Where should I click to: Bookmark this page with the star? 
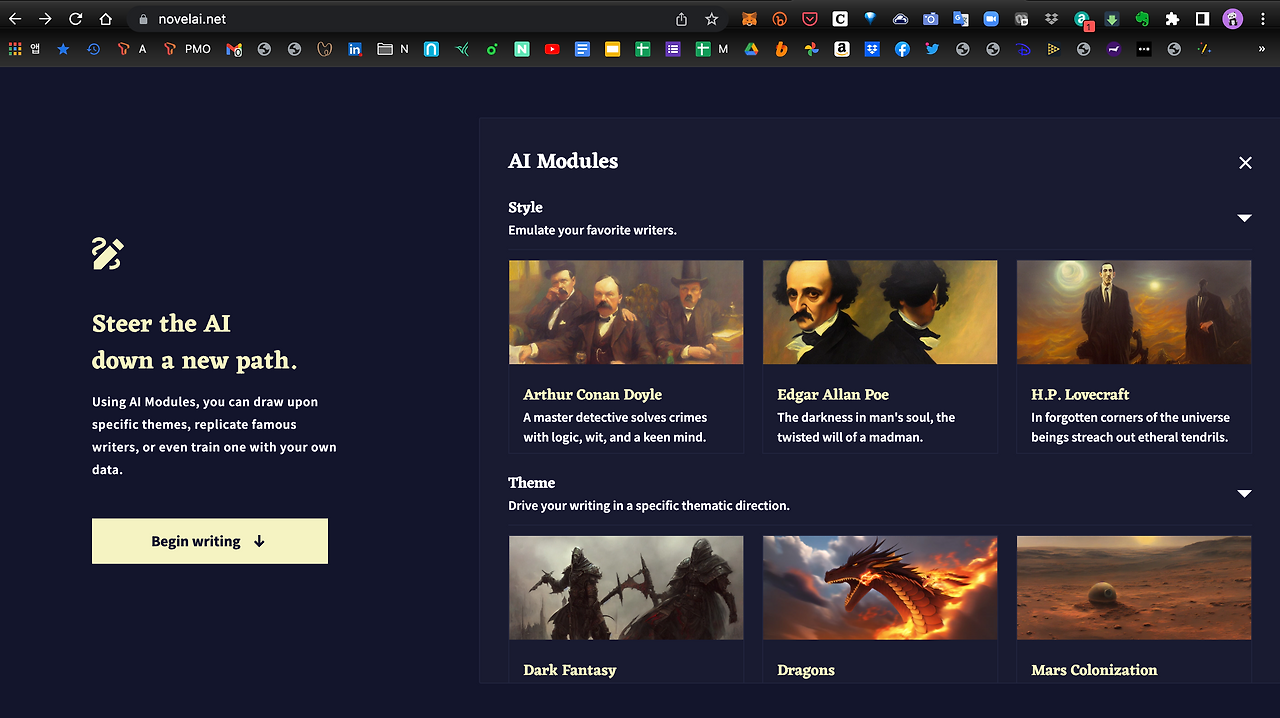712,19
